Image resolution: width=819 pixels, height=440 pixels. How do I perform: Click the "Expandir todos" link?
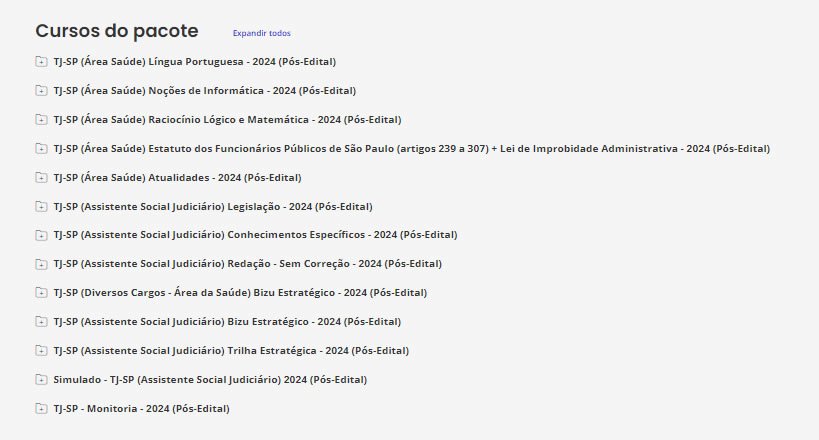click(262, 33)
